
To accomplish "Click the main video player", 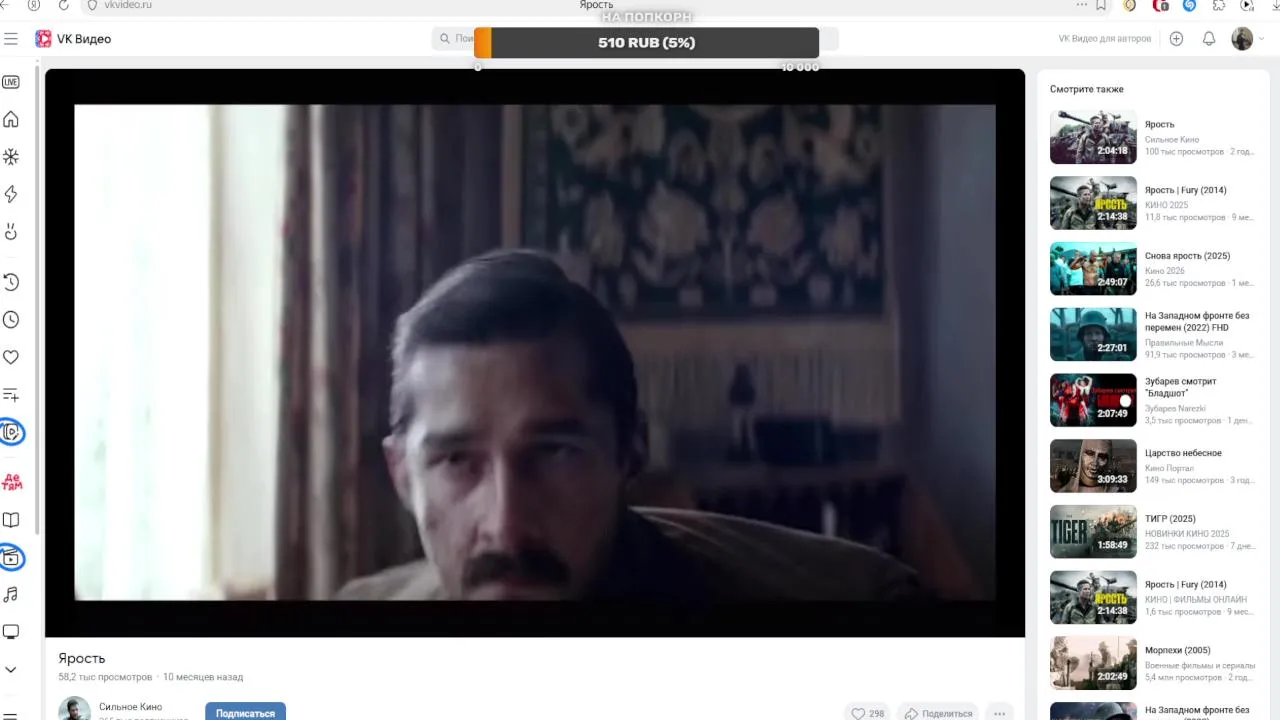I will click(535, 353).
